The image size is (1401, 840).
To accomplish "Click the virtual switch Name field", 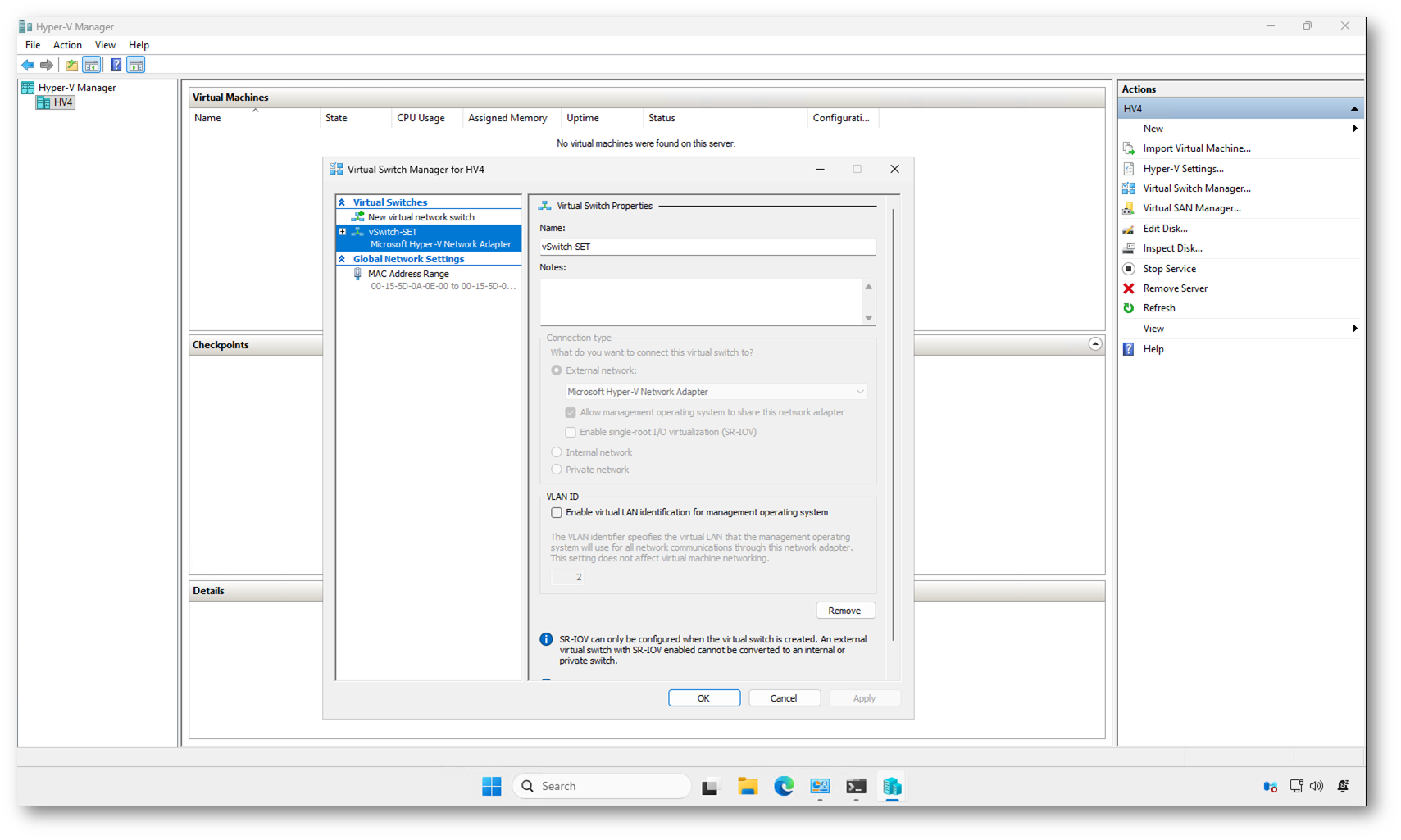I will tap(707, 247).
